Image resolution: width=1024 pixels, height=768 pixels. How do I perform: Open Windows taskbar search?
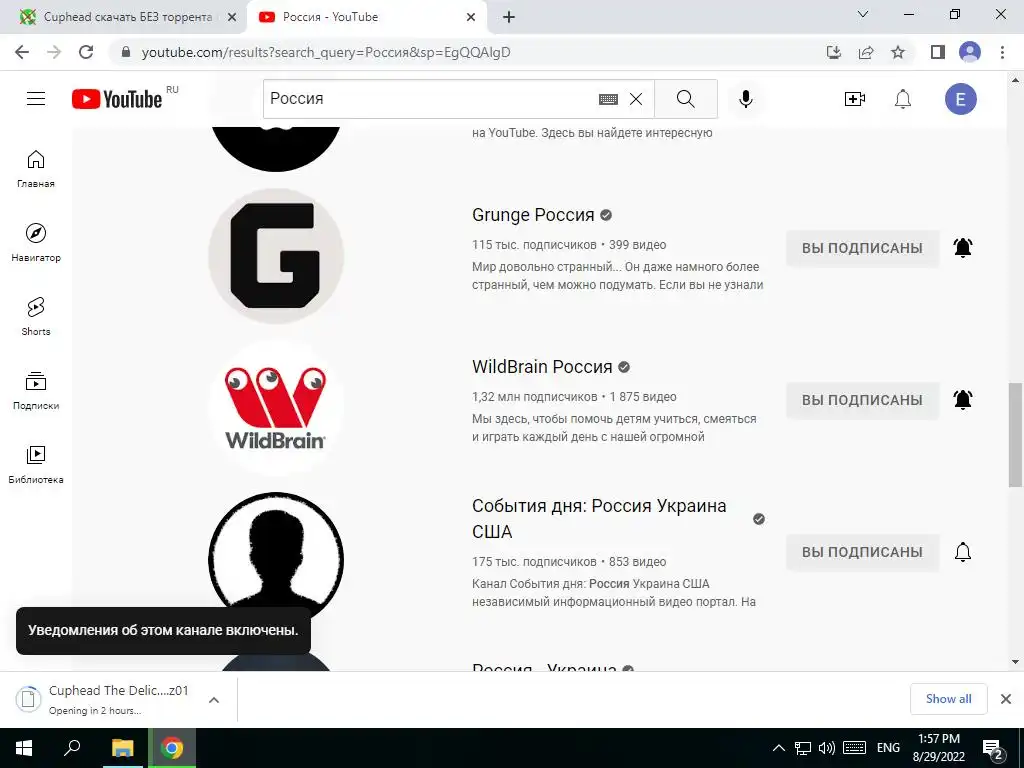coord(72,748)
